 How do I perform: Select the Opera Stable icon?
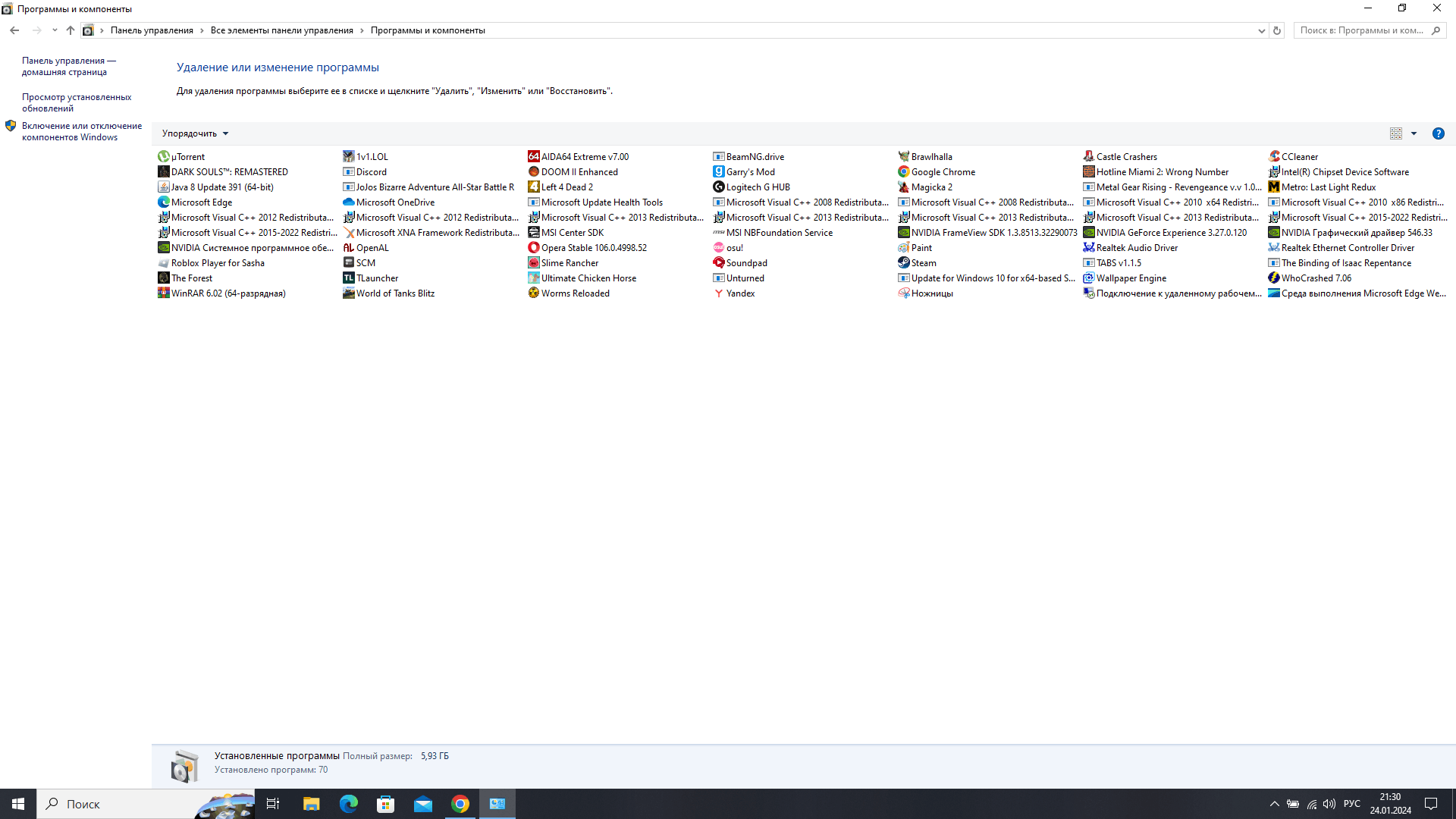pos(533,248)
